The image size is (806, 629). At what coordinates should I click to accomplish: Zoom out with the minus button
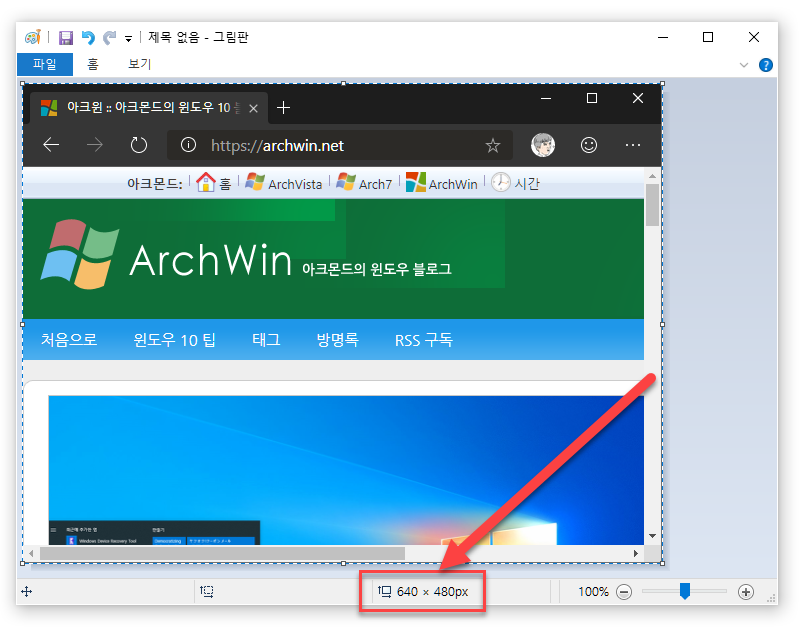click(x=624, y=592)
